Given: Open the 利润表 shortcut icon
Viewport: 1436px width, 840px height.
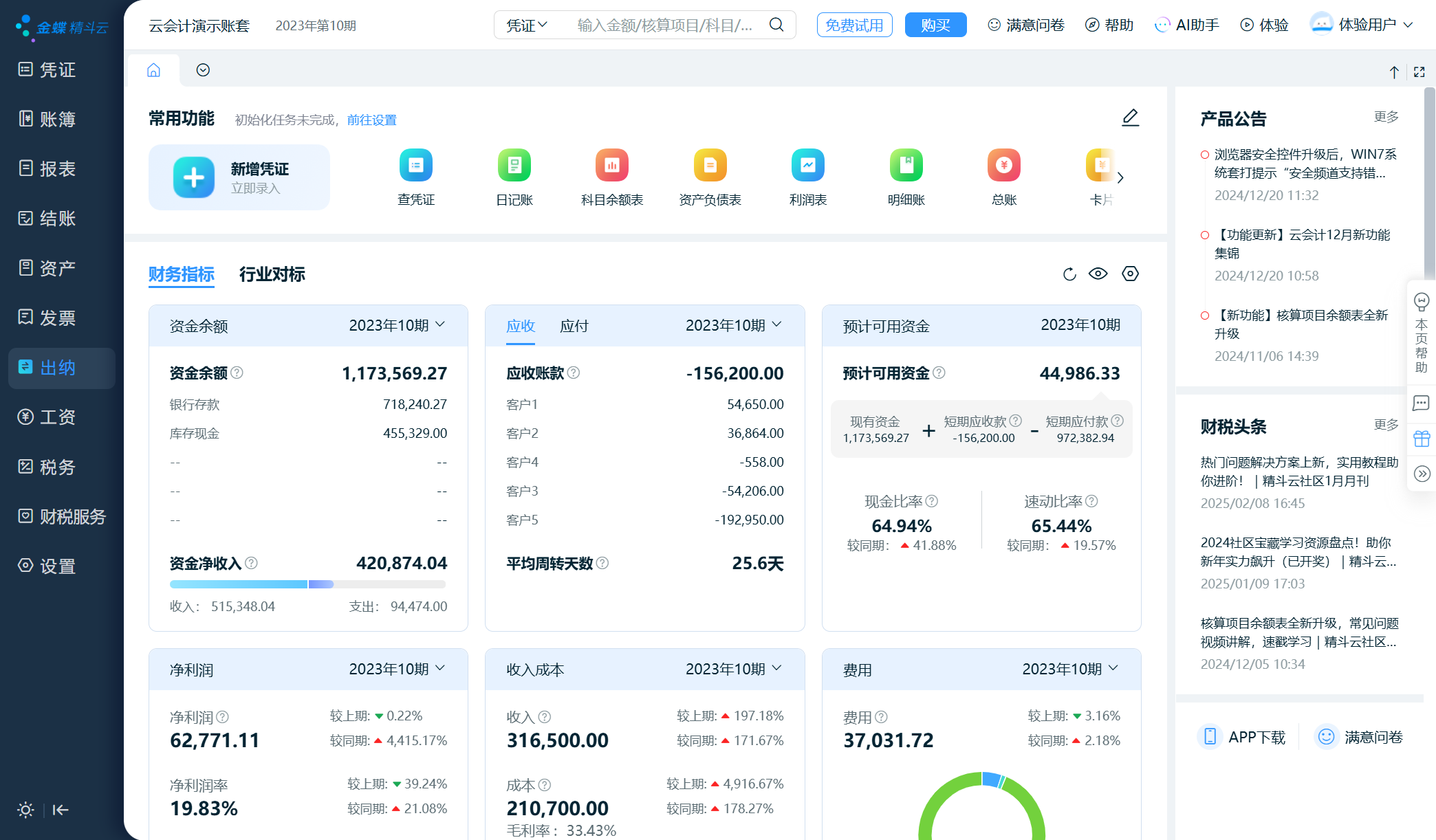Looking at the screenshot, I should point(807,166).
